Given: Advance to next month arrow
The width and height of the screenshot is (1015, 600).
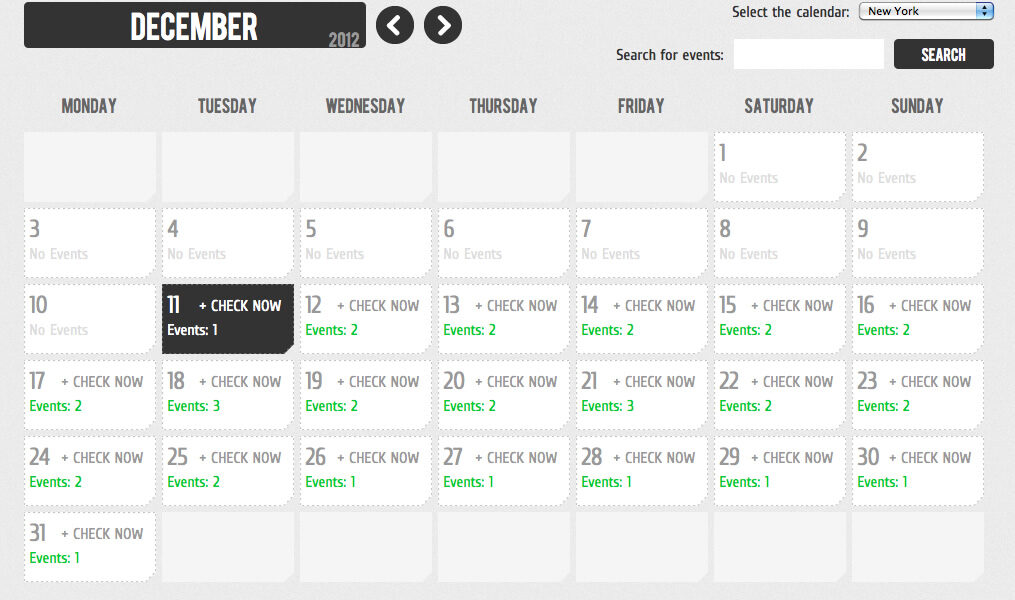Looking at the screenshot, I should (x=443, y=25).
